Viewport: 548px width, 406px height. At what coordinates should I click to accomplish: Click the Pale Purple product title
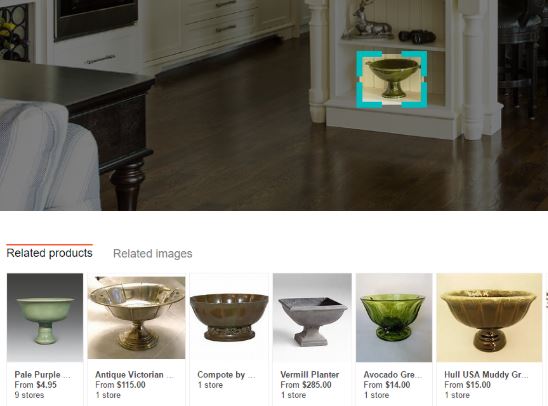pyautogui.click(x=43, y=375)
